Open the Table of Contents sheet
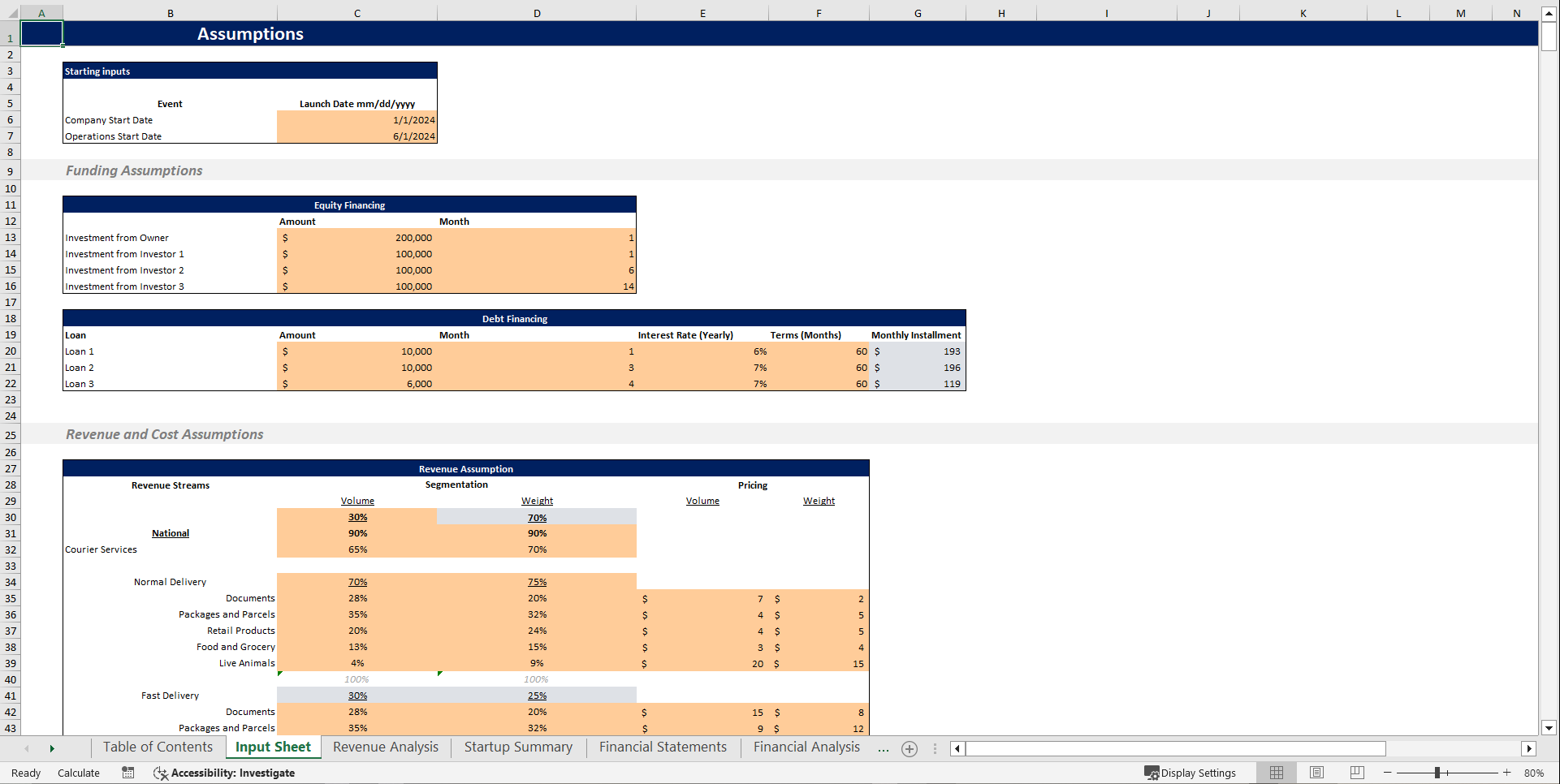Screen dimensions: 1560x784 tap(158, 747)
